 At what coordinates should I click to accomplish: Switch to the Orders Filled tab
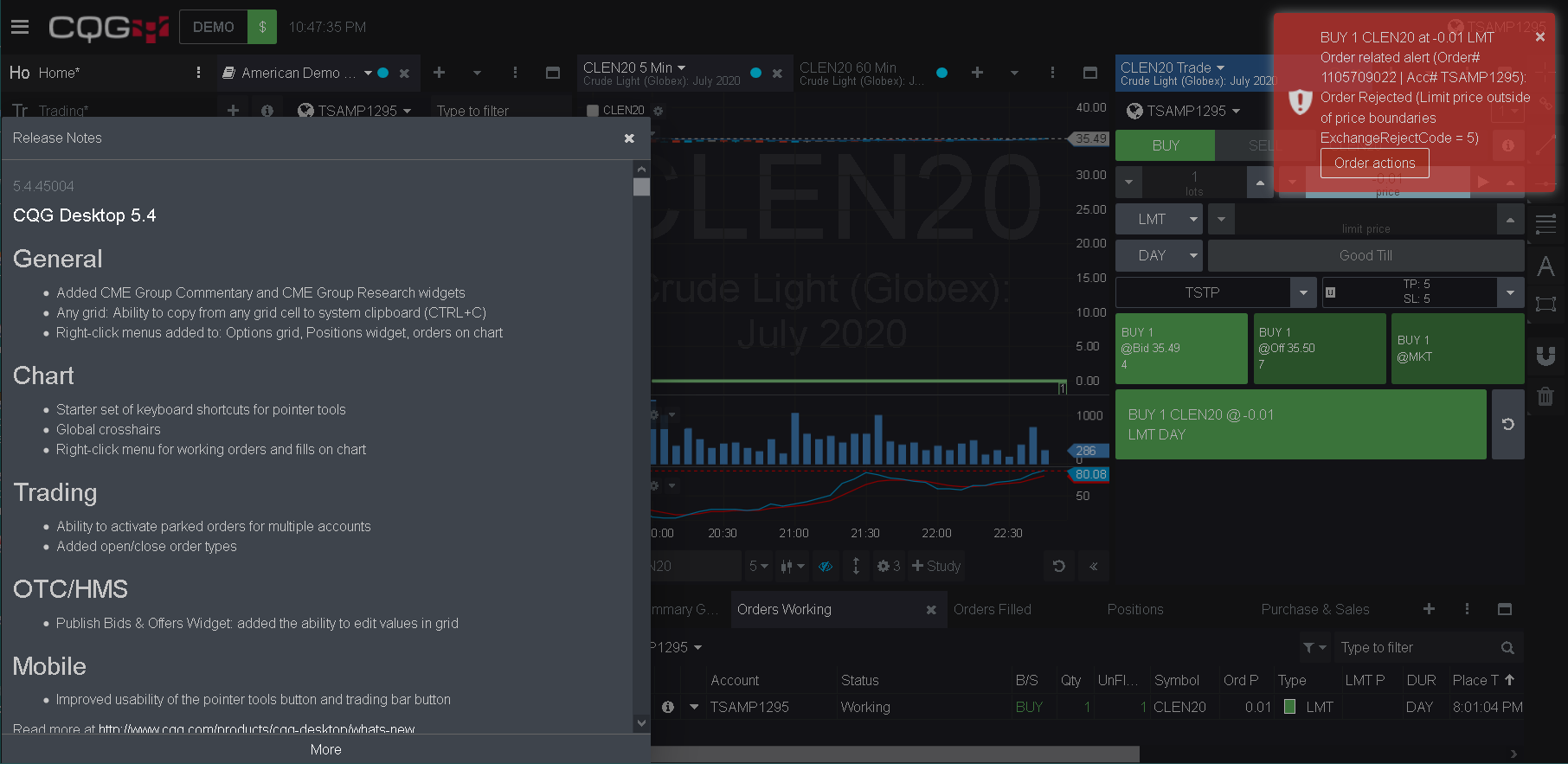pyautogui.click(x=993, y=609)
